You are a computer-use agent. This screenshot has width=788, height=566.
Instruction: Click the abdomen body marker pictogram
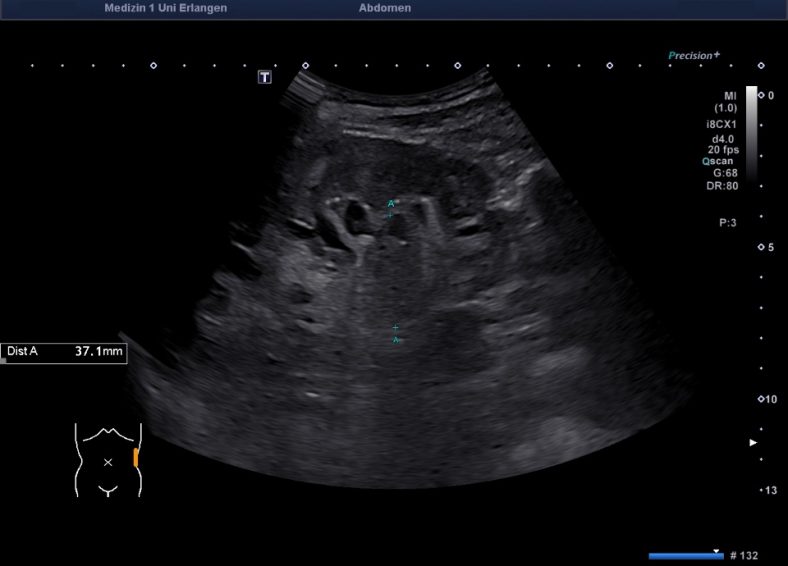108,460
